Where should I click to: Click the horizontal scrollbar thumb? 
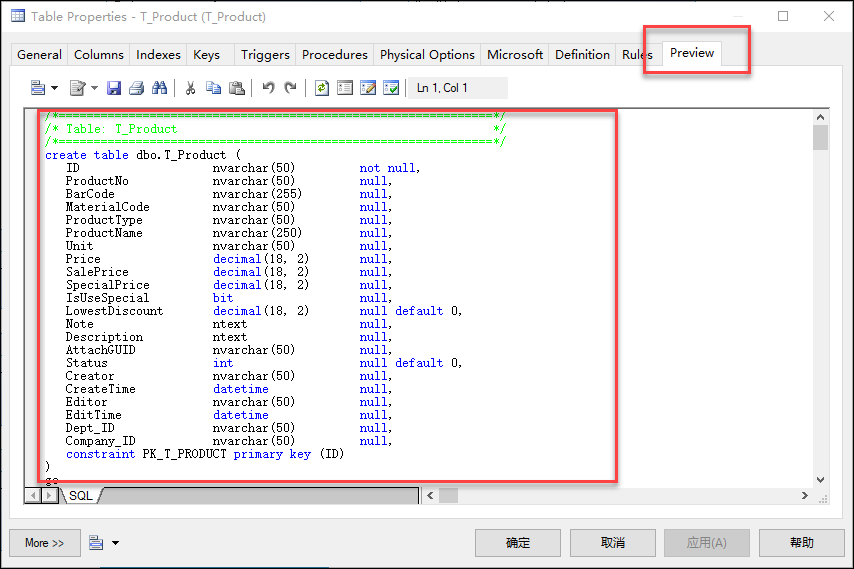[448, 495]
